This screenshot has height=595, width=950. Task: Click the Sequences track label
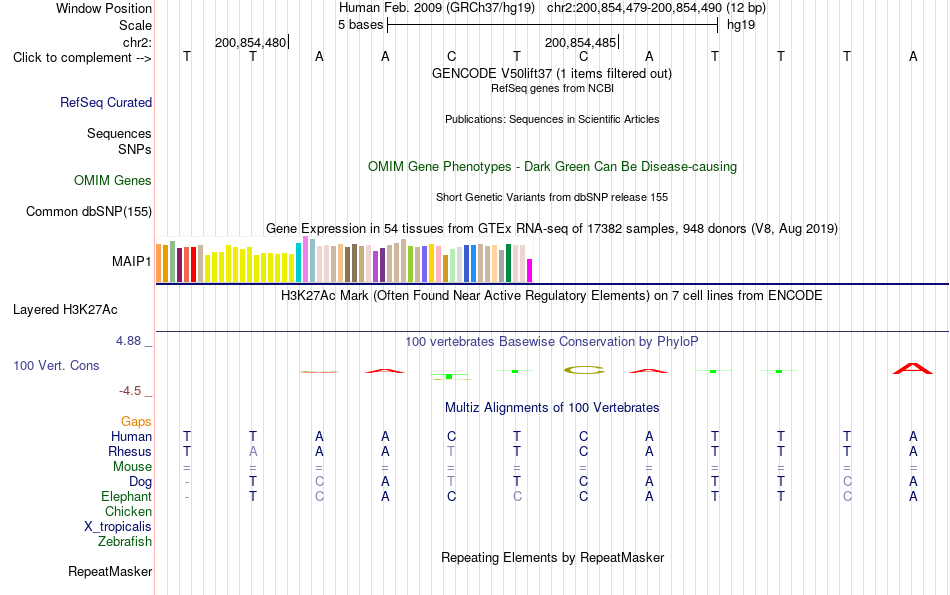(119, 133)
